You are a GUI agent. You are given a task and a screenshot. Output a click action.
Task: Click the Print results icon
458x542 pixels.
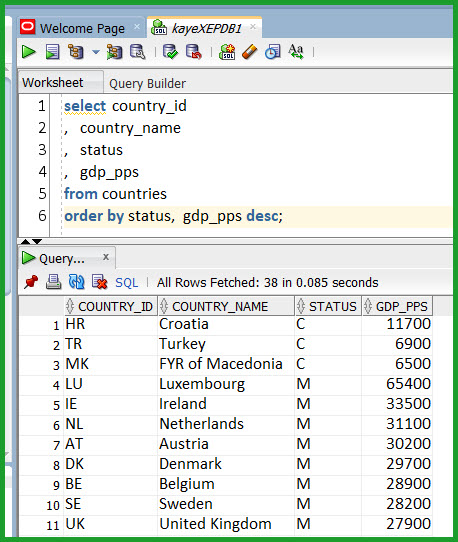[x=54, y=282]
